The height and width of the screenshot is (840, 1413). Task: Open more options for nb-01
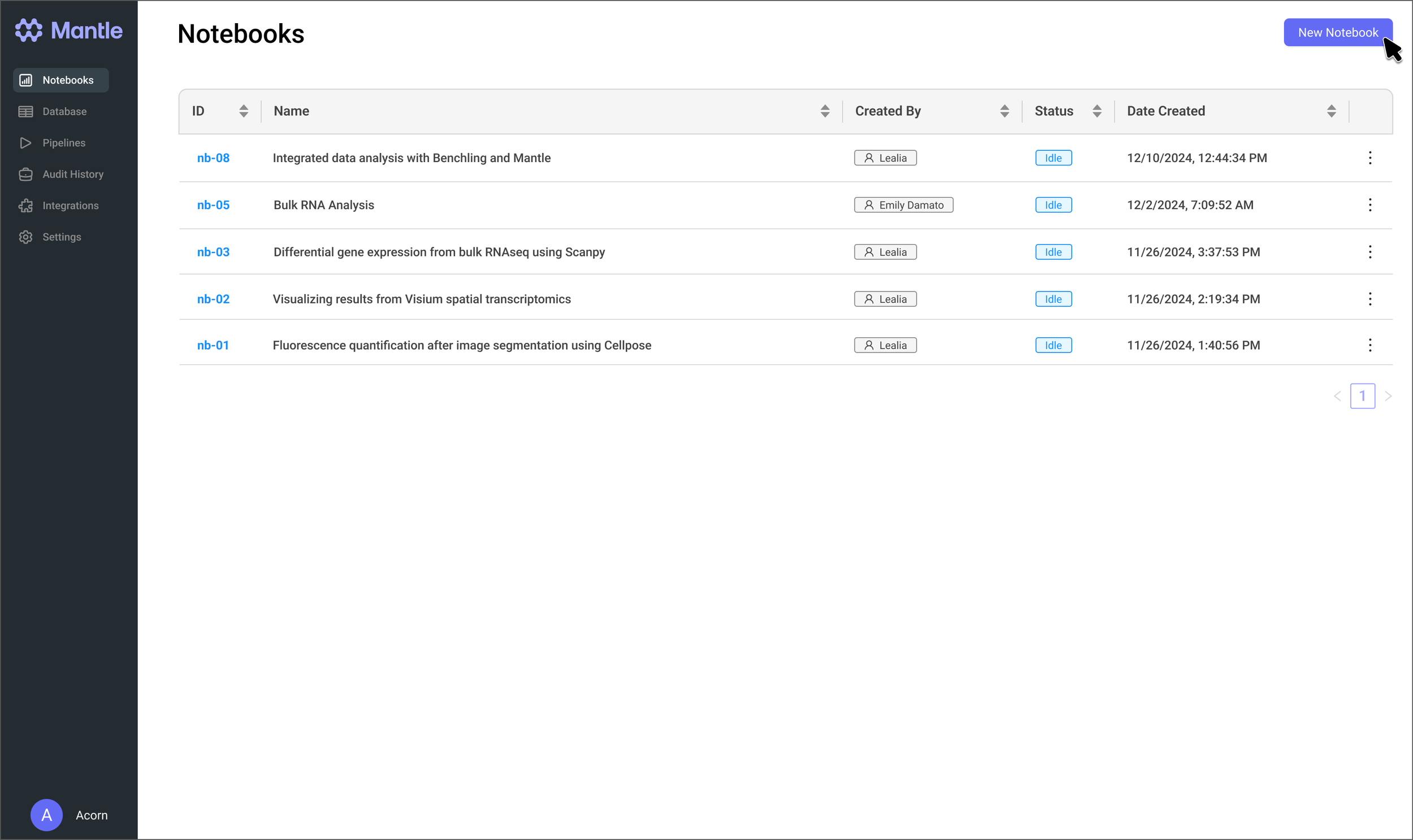(1369, 345)
